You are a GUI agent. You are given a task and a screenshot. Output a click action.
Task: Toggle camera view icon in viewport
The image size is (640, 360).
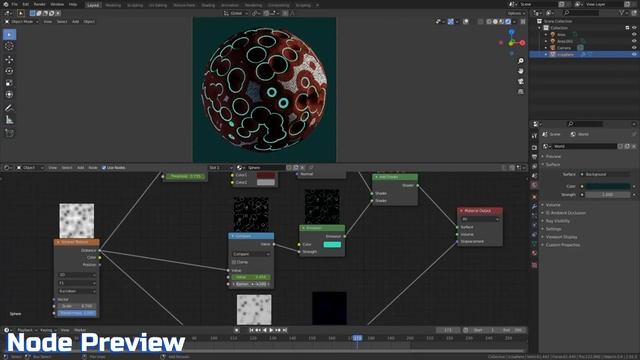tap(521, 82)
